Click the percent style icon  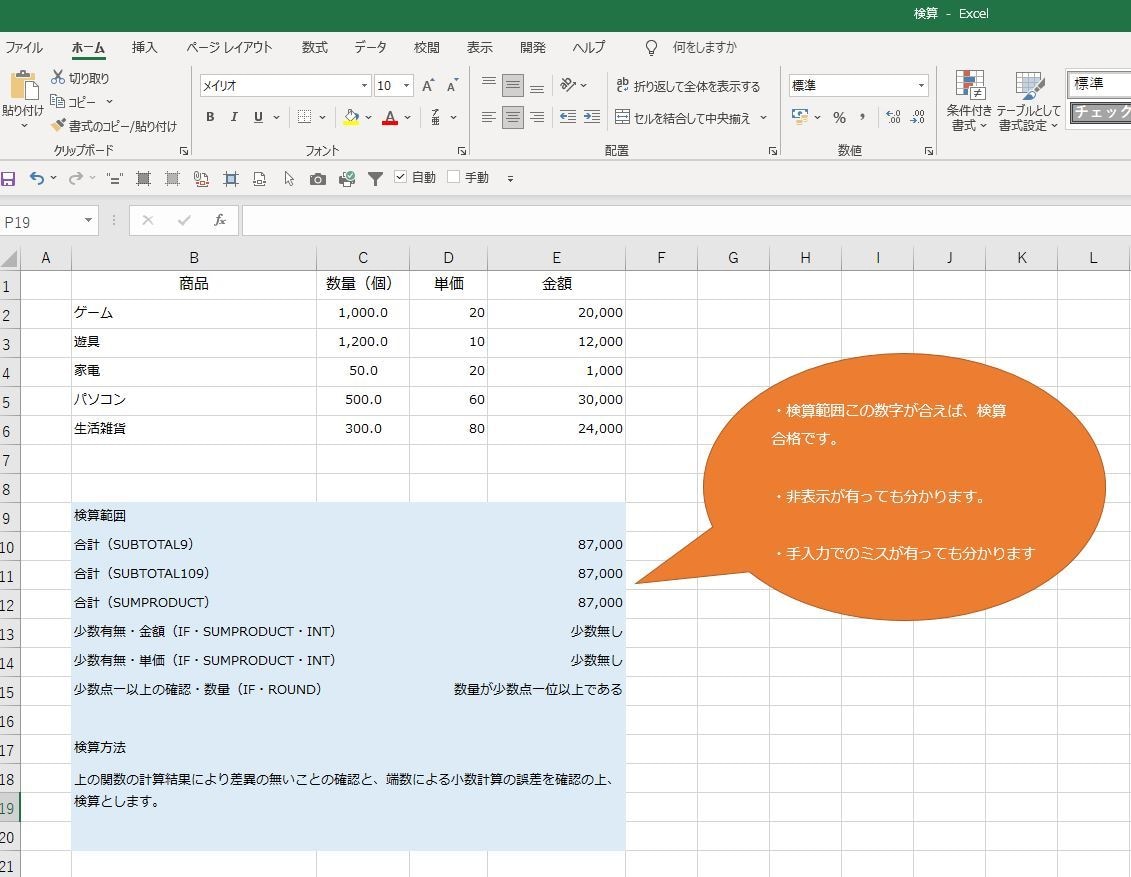(839, 117)
